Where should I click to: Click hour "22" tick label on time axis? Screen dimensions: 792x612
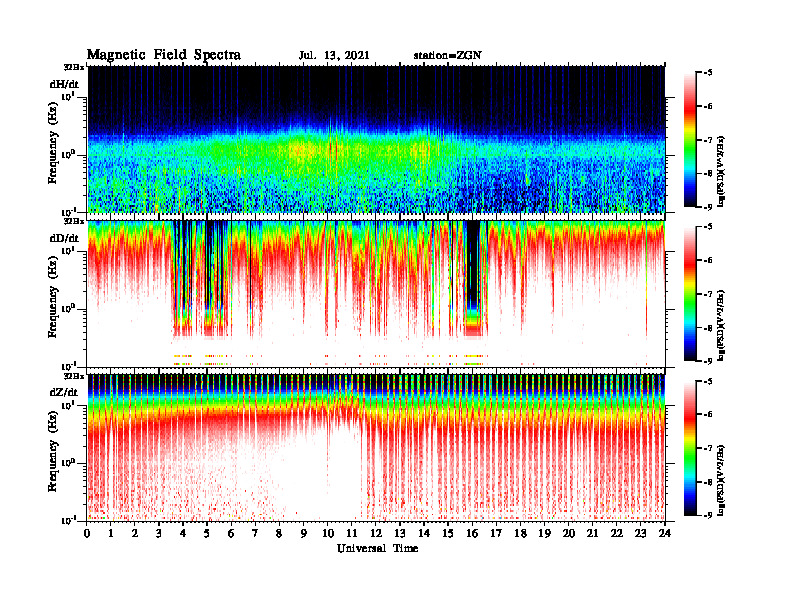[617, 533]
